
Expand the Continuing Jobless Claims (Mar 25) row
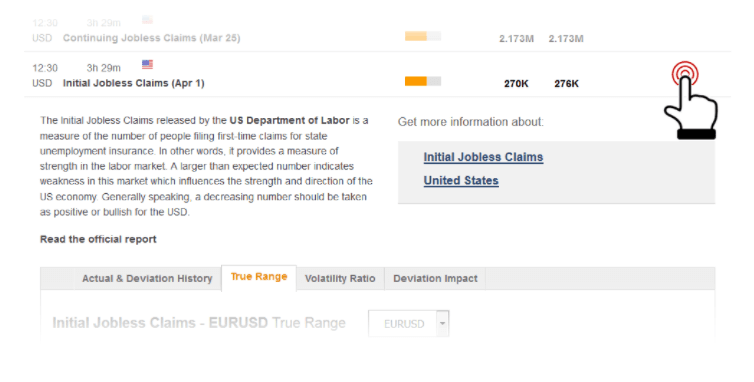377,30
